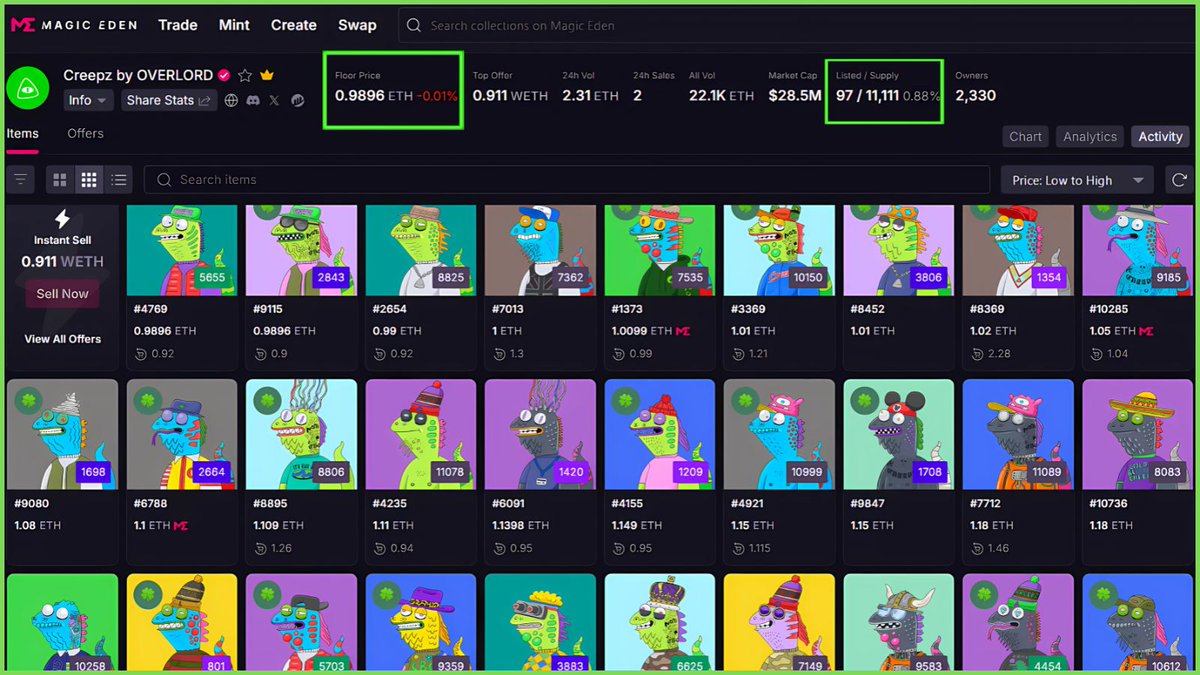Screen dimensions: 1200x675
Task: Click the 1.02 ETH price of #8369
Action: [x=991, y=331]
